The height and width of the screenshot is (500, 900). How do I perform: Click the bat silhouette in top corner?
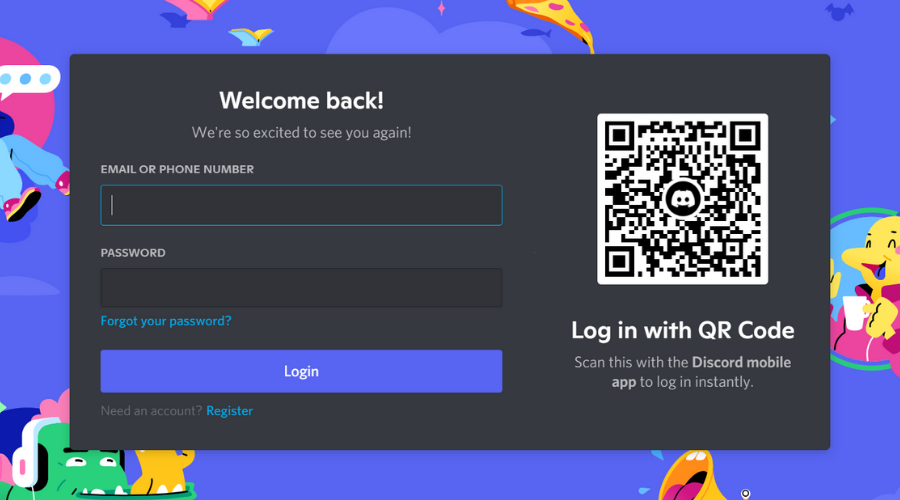(839, 11)
